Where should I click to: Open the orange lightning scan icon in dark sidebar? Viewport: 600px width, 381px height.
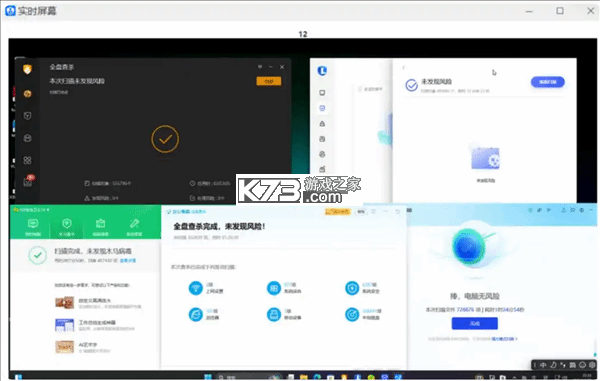click(27, 94)
